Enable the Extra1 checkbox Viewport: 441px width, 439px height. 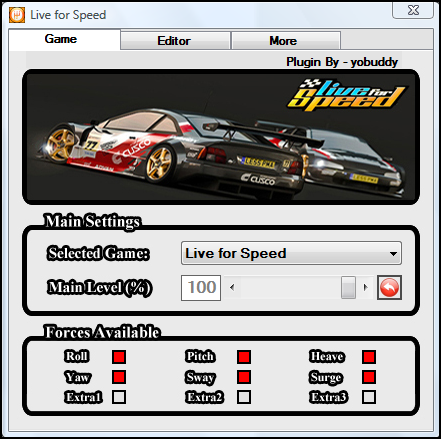[119, 397]
